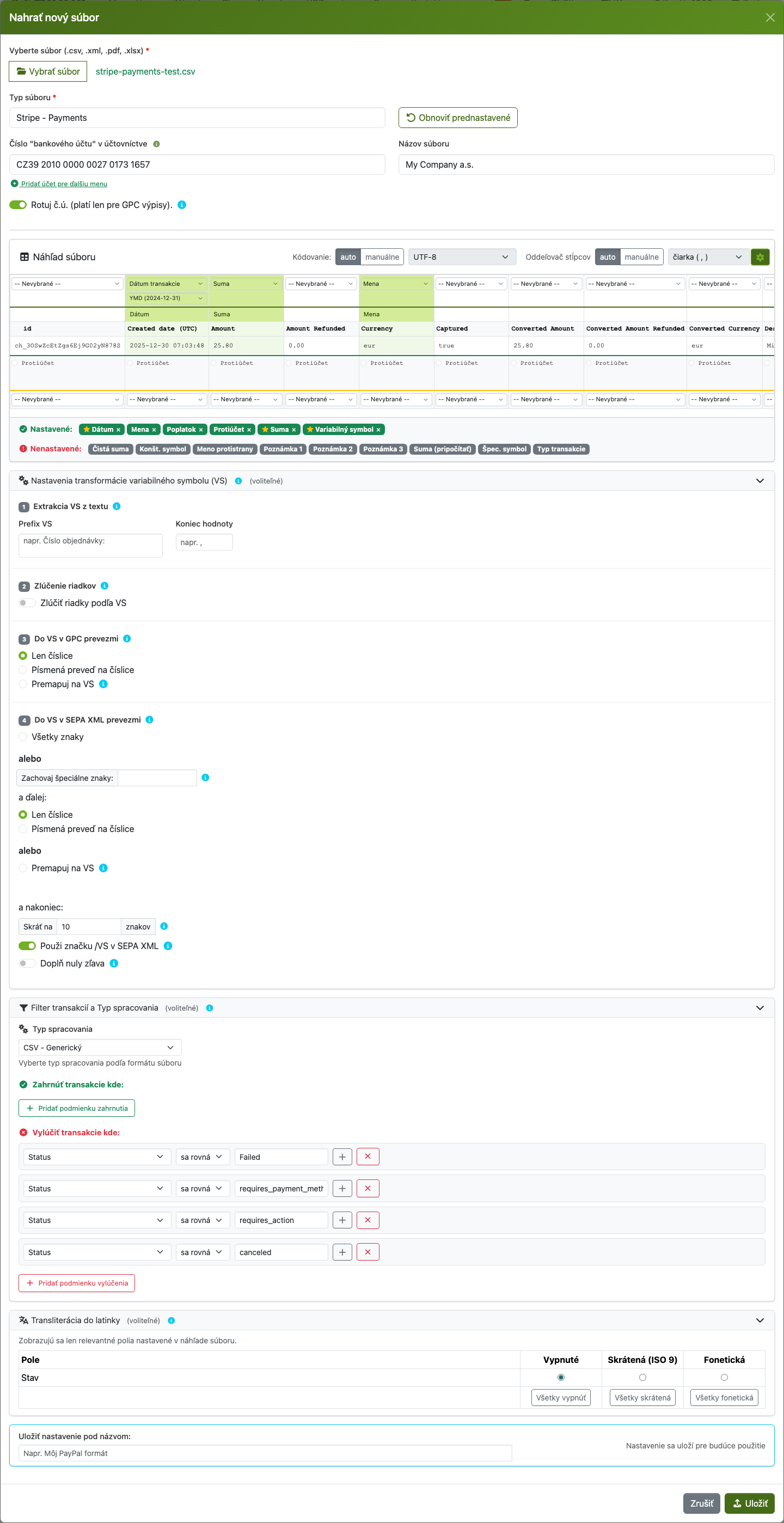This screenshot has height=1523, width=784.
Task: Remove the Poplatok tag with its x icon
Action: pyautogui.click(x=201, y=430)
